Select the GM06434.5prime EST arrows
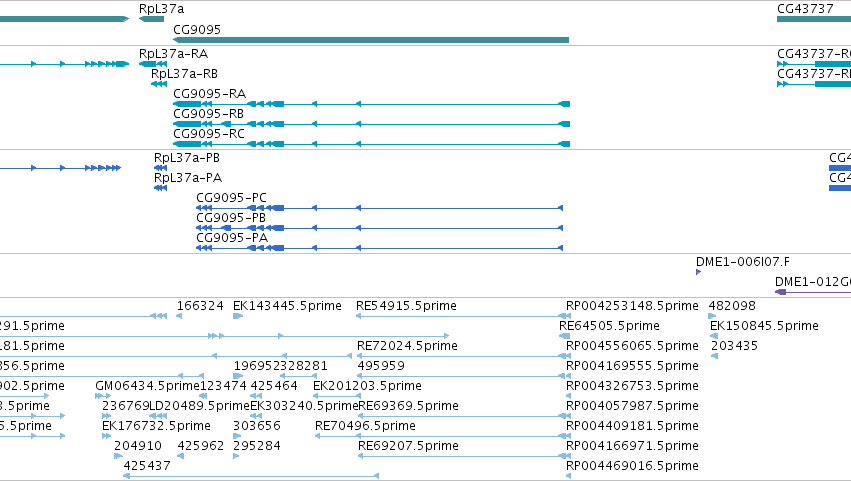The height and width of the screenshot is (481, 851). (103, 396)
